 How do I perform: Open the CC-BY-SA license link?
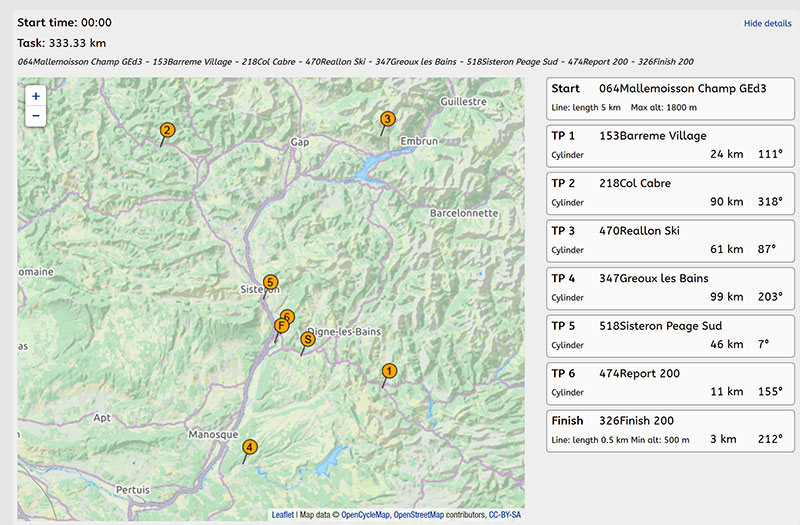tap(505, 515)
